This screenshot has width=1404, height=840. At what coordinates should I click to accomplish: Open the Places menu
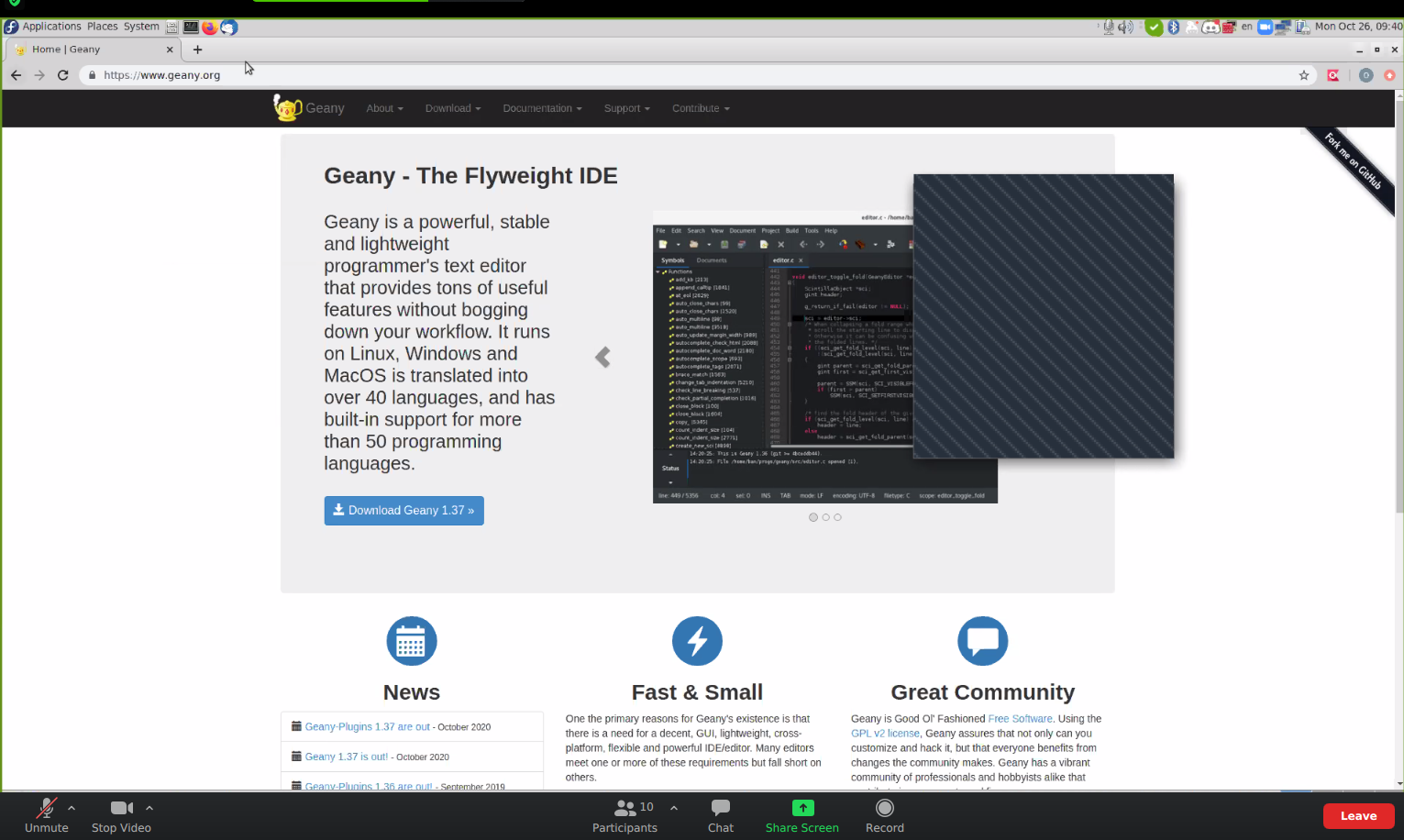(103, 27)
